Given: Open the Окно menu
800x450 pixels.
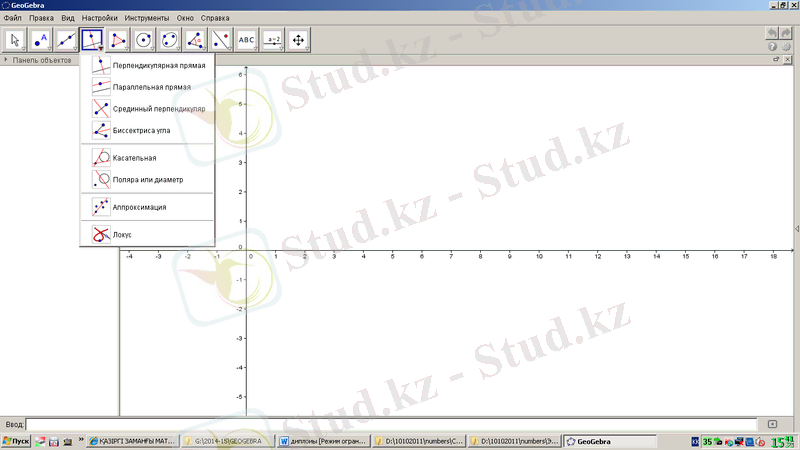Looking at the screenshot, I should click(x=185, y=18).
